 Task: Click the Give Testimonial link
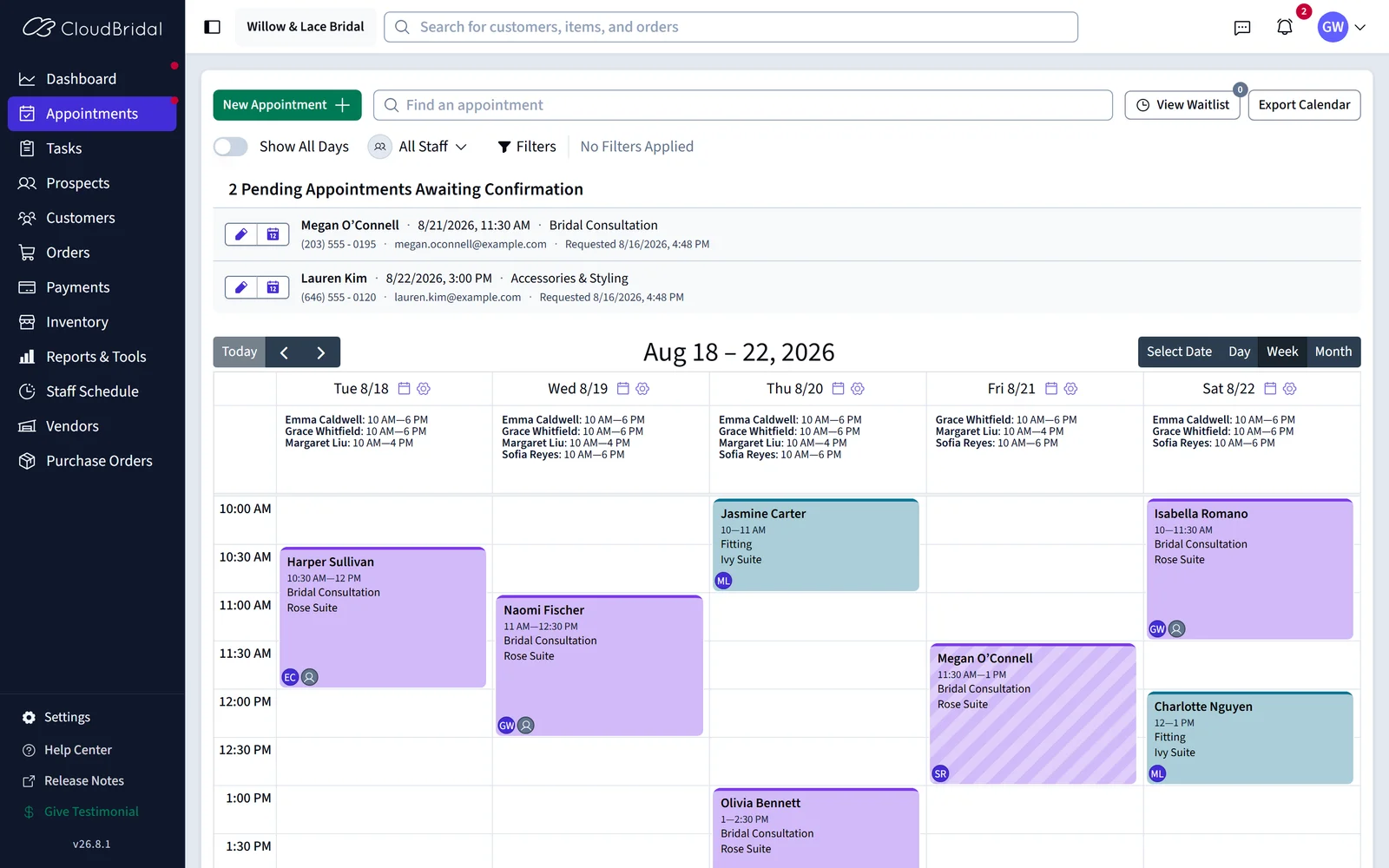point(80,812)
